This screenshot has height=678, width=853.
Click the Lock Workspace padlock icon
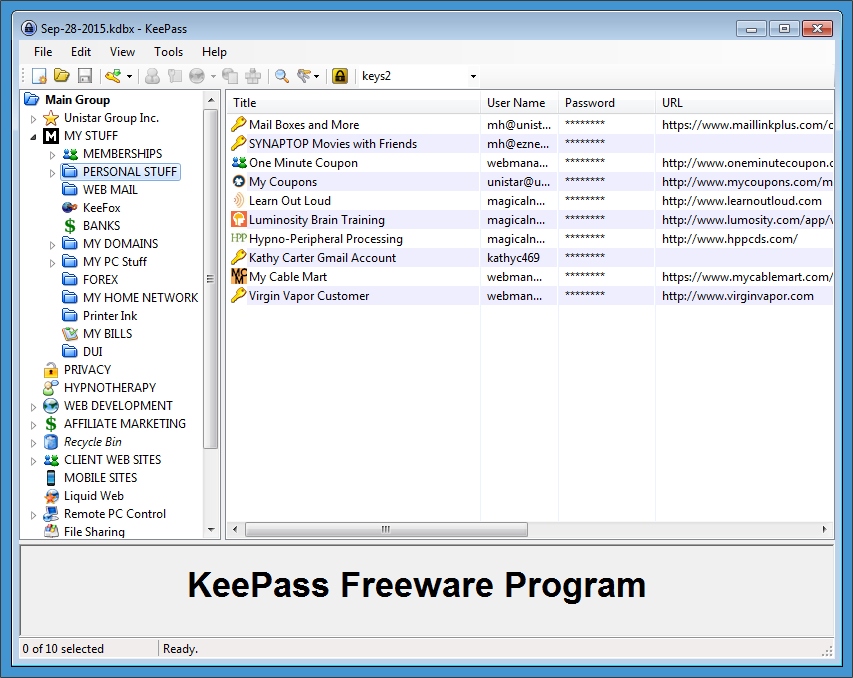pos(340,76)
